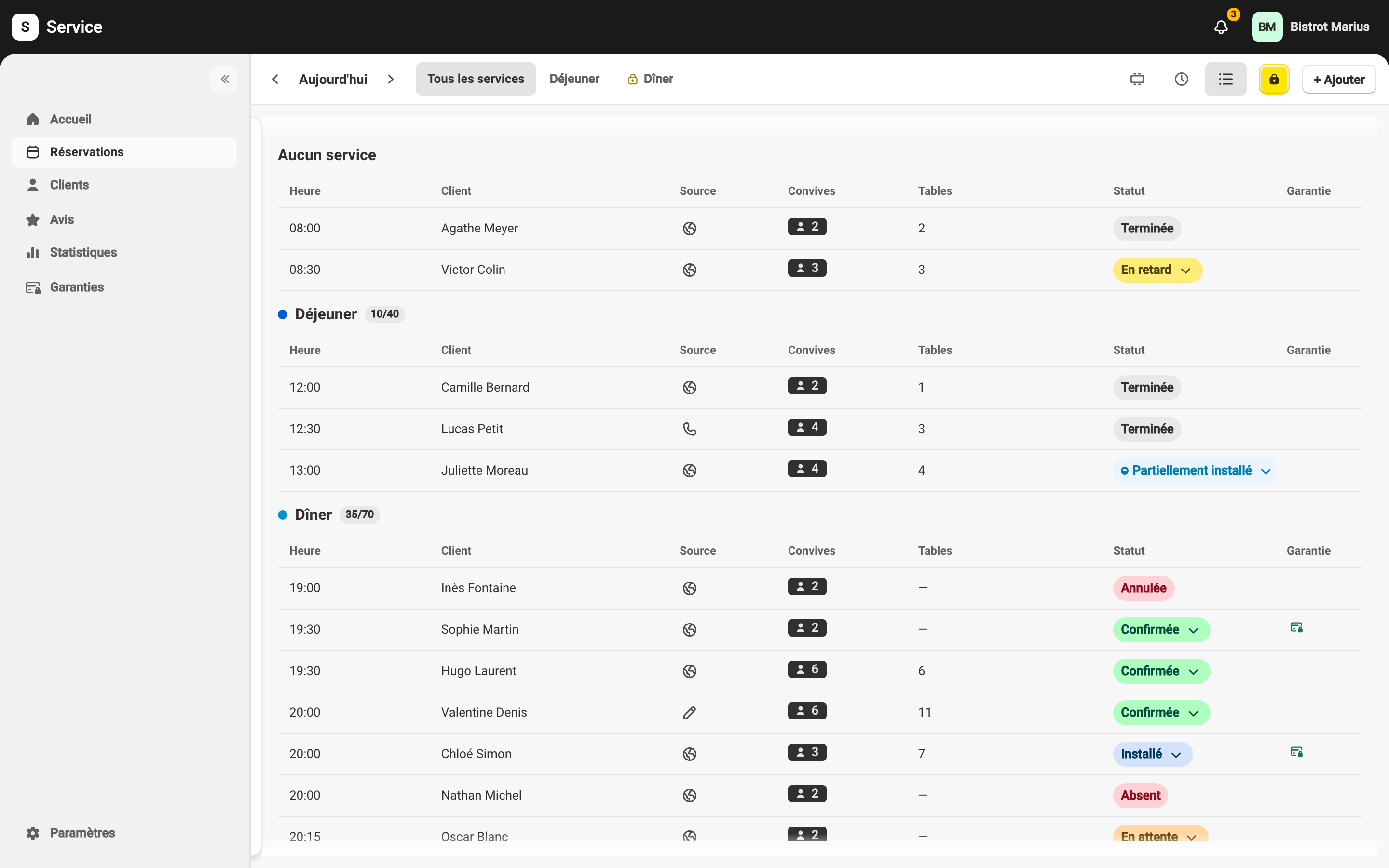Click the phone source icon for Lucas Petit
The height and width of the screenshot is (868, 1389).
tap(689, 429)
